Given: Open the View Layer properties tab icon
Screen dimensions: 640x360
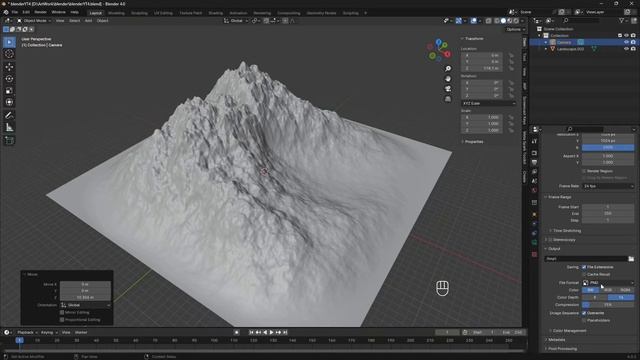Looking at the screenshot, I should tap(534, 172).
